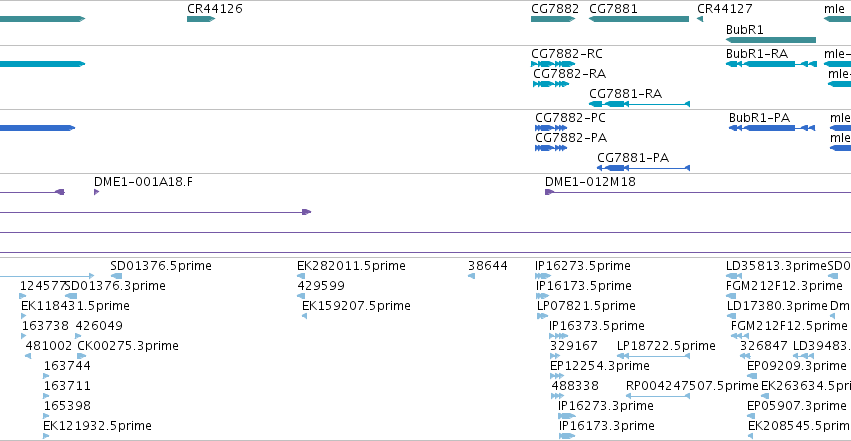Click the DME1-001A18.F clone end

(97, 192)
